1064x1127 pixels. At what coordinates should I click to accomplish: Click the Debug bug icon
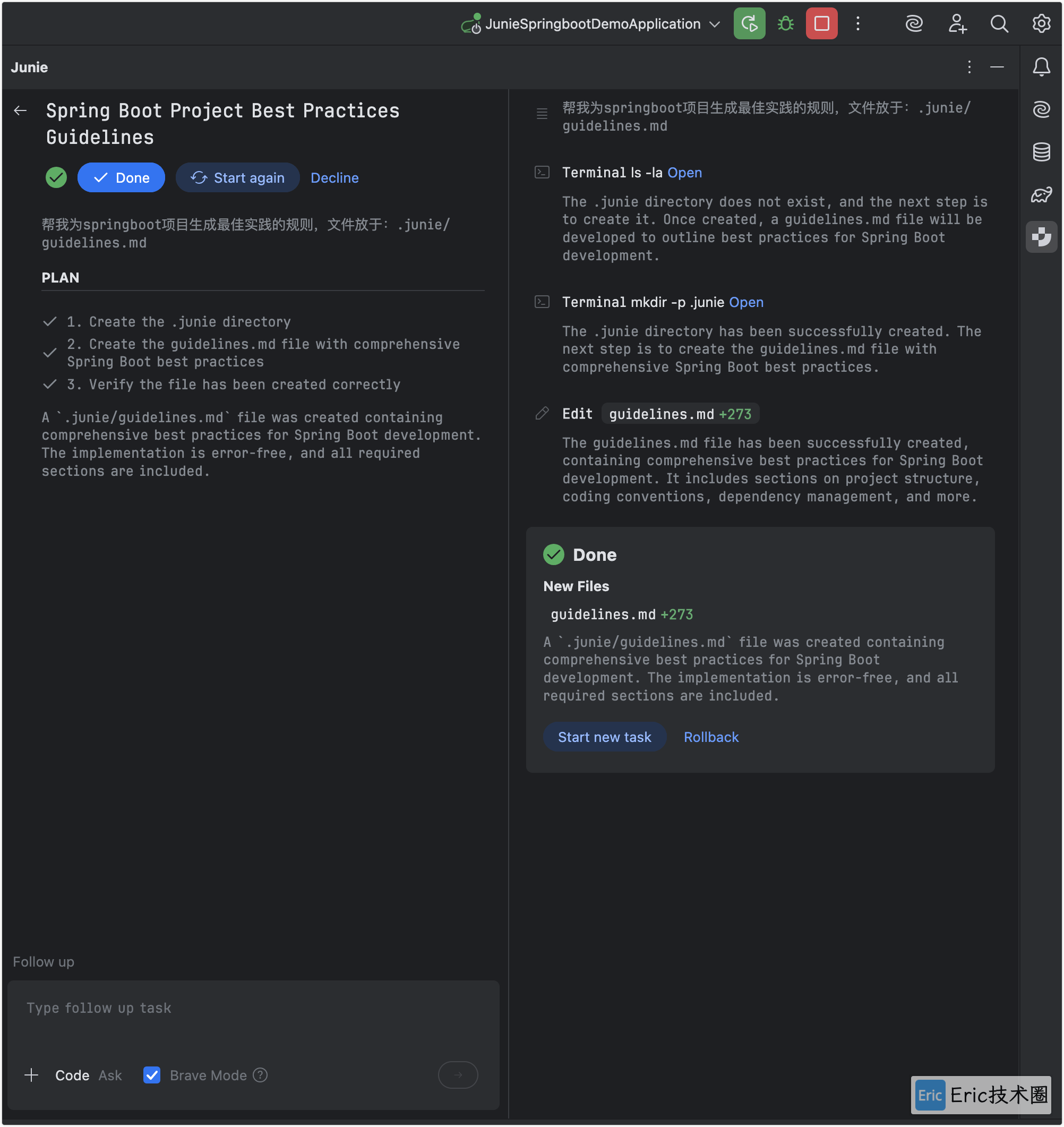(x=785, y=24)
